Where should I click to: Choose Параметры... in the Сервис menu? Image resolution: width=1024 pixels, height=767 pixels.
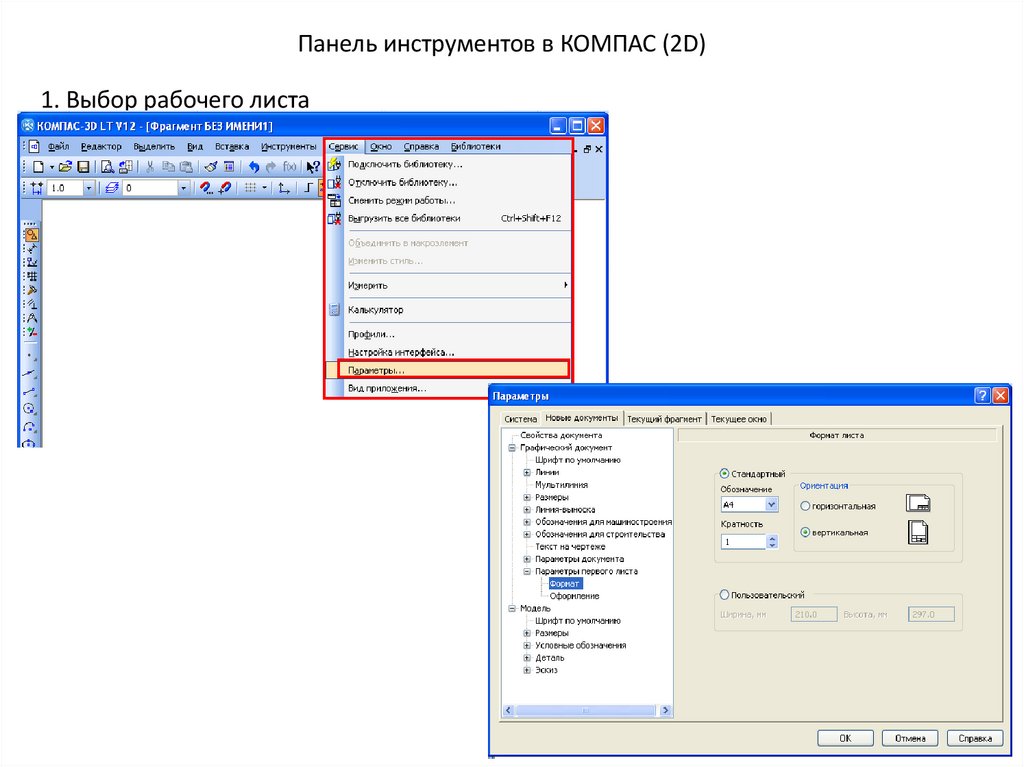pos(447,370)
